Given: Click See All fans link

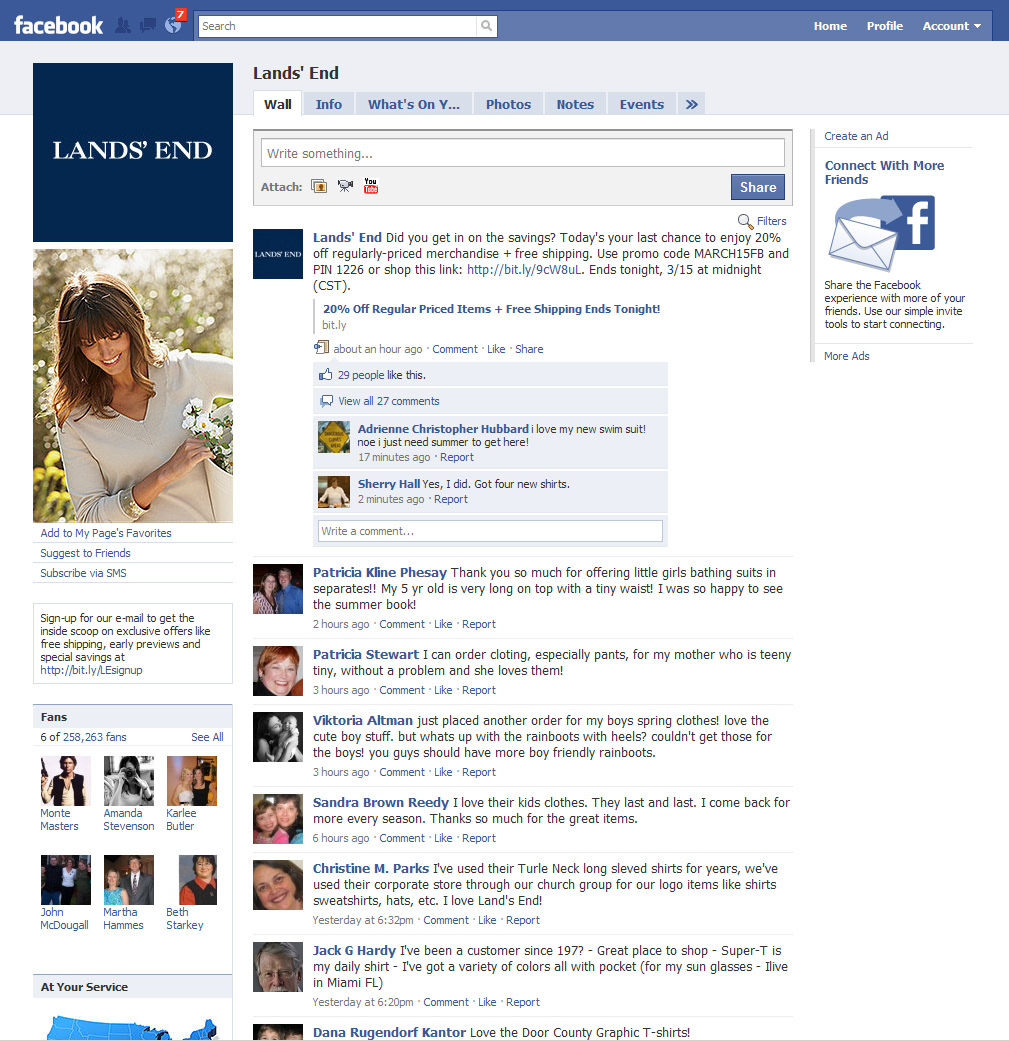Looking at the screenshot, I should coord(207,737).
